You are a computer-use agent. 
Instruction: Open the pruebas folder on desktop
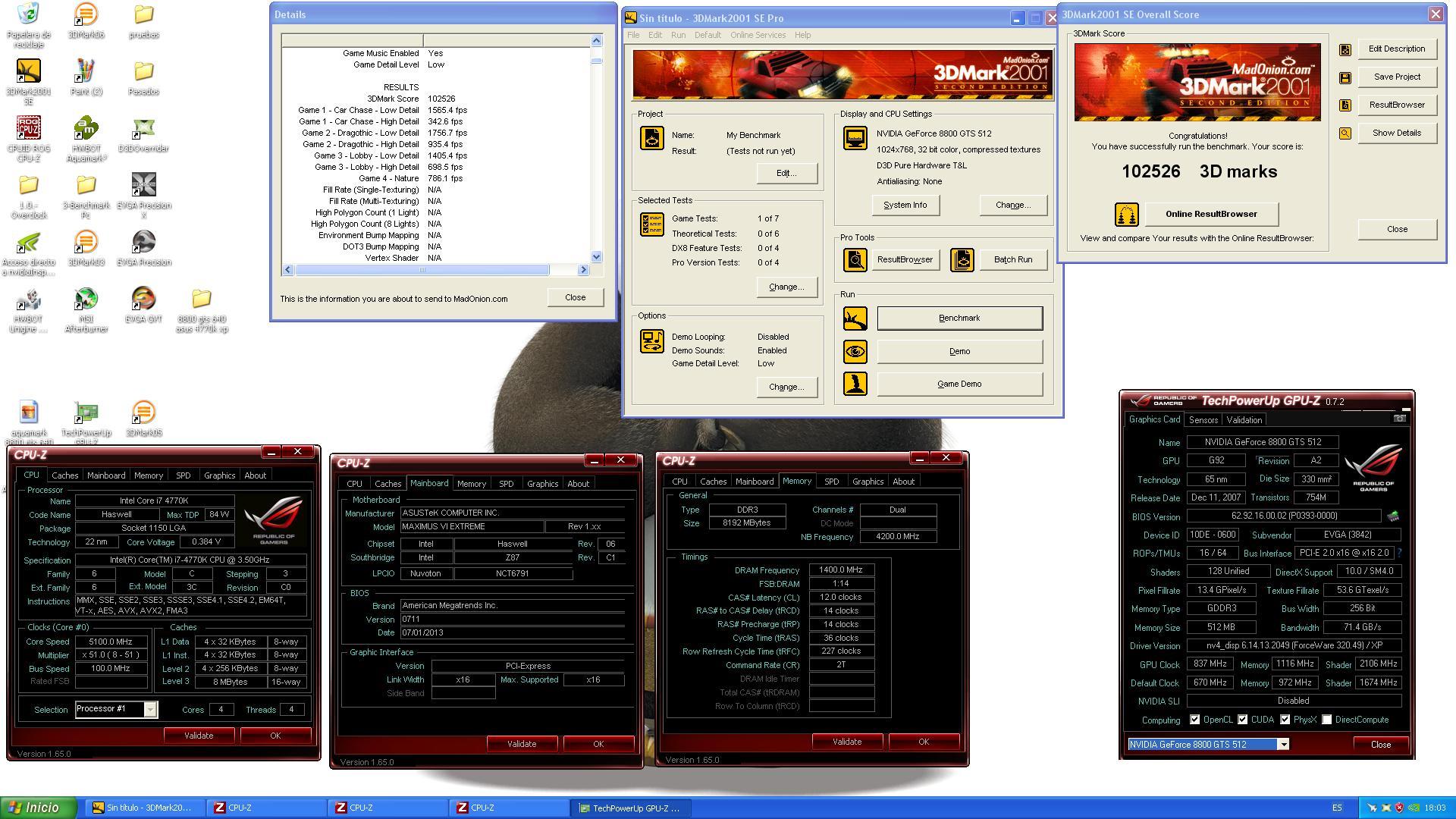143,20
